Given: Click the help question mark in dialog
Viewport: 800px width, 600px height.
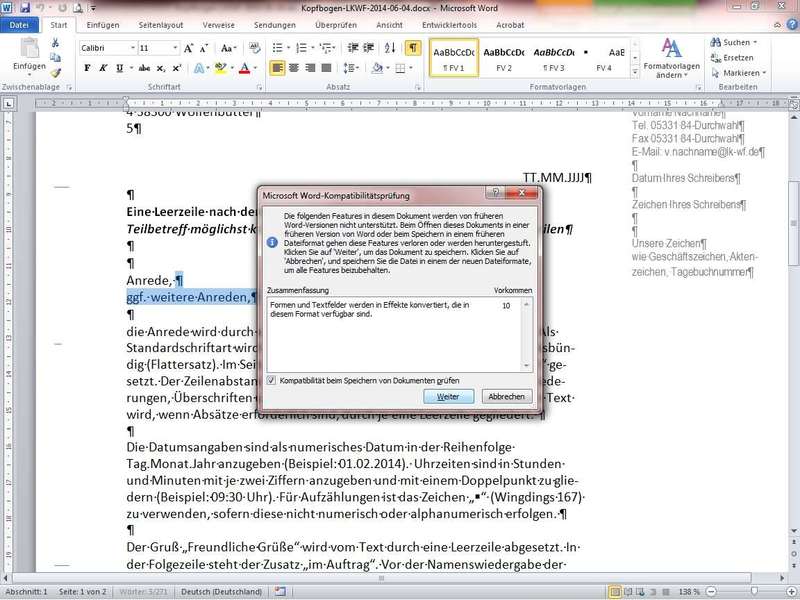Looking at the screenshot, I should point(496,192).
